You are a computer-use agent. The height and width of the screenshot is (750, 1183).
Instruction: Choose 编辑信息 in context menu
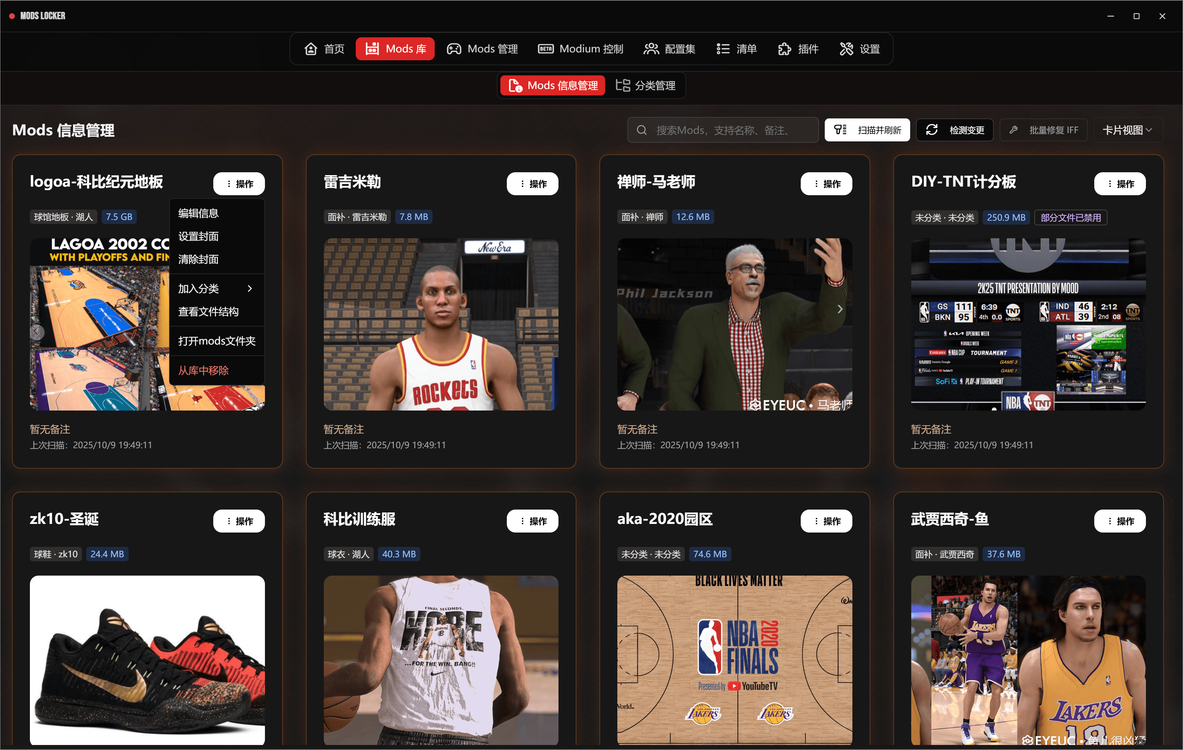click(198, 213)
